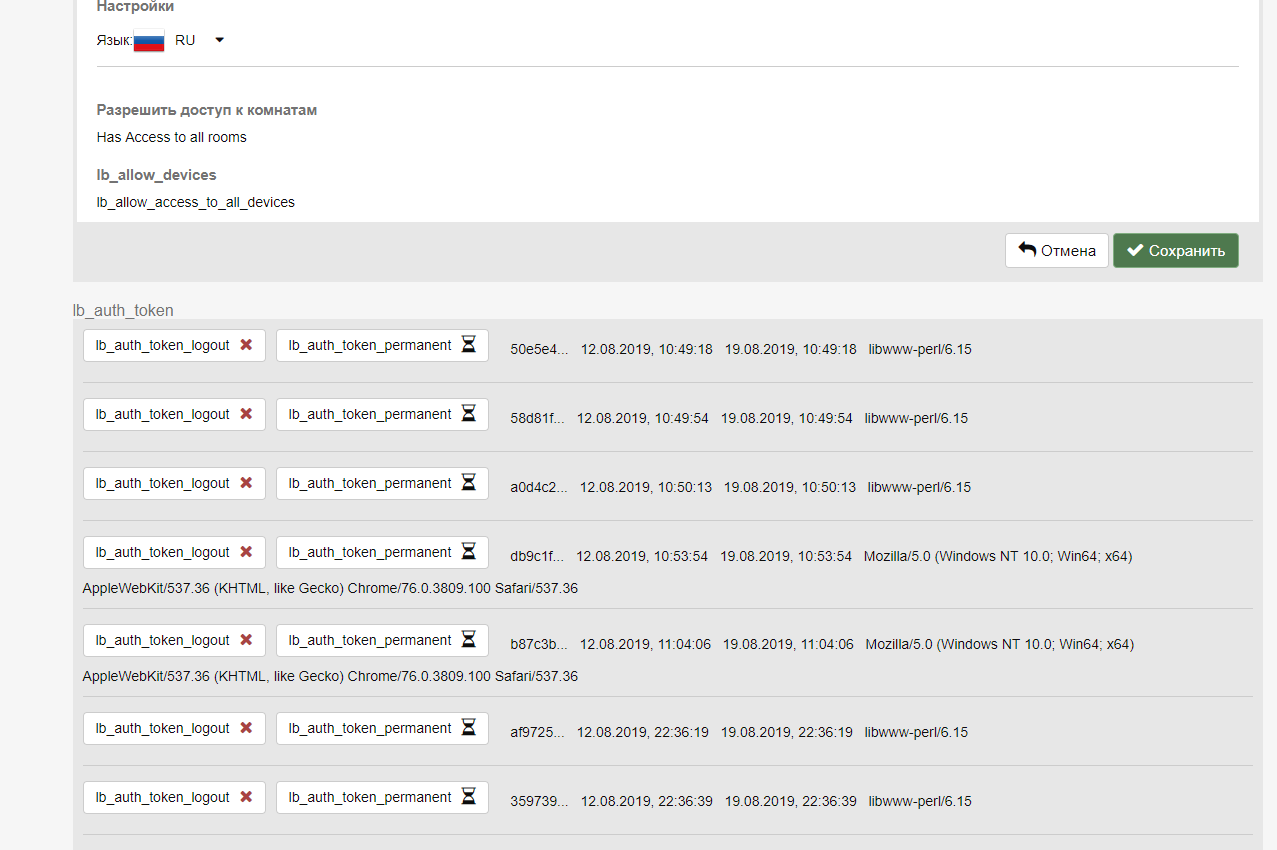This screenshot has width=1277, height=850.
Task: Log out token b87c3b
Action: [x=174, y=640]
